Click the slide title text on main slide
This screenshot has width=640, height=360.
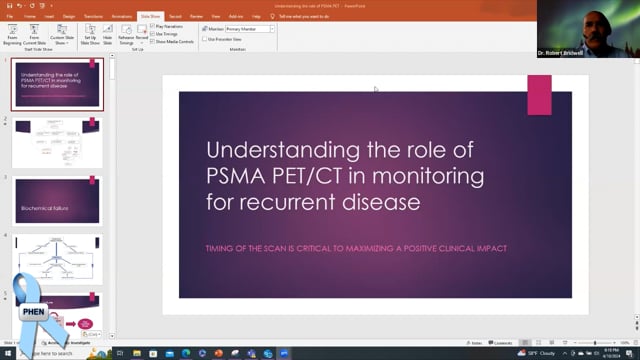coord(345,176)
